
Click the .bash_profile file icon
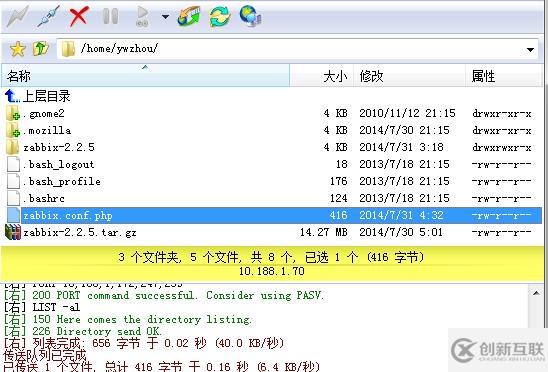pyautogui.click(x=13, y=181)
